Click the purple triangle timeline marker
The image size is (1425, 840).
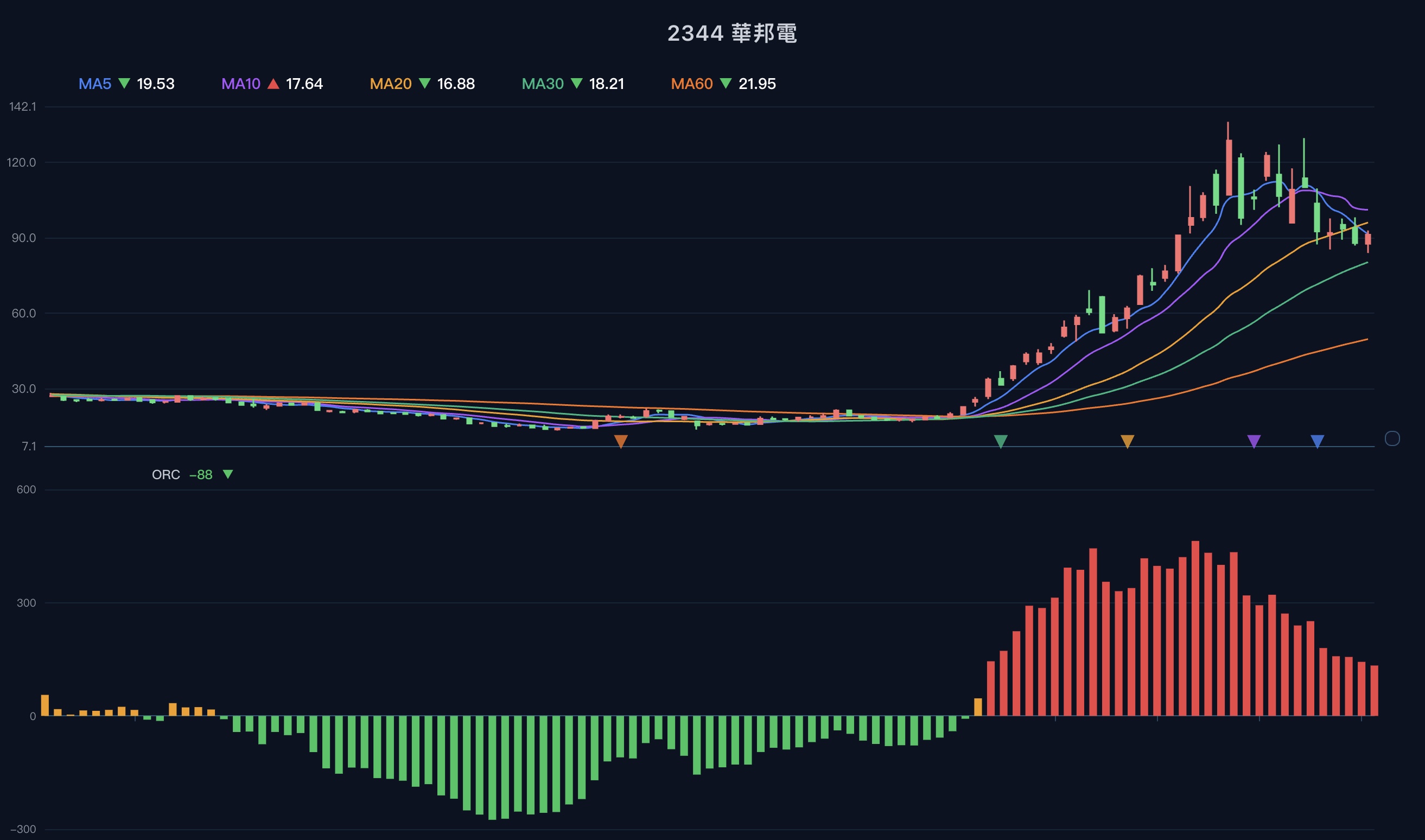coord(1254,441)
